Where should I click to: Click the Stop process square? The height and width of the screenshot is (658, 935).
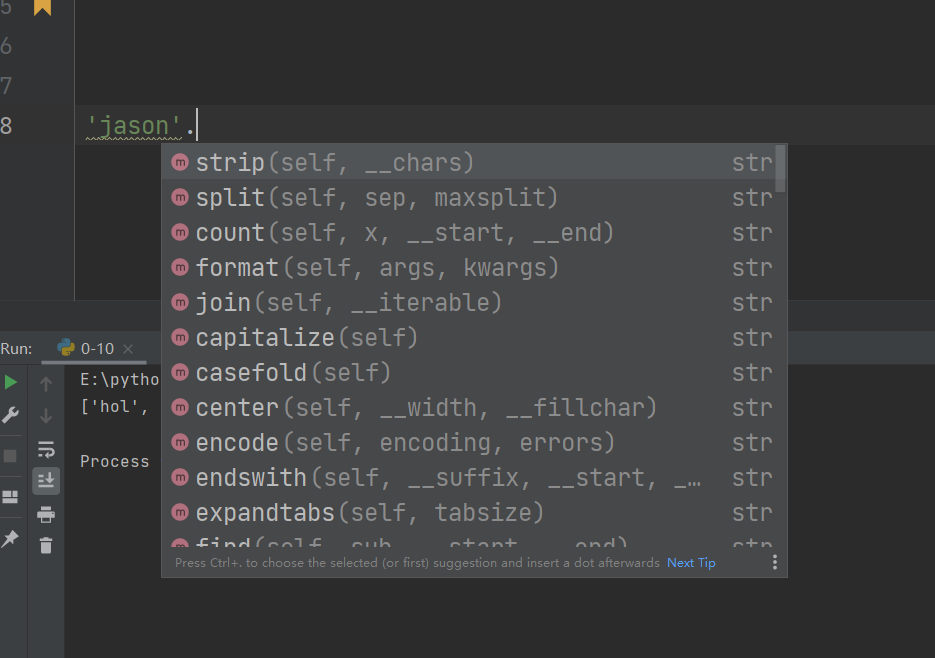11,455
